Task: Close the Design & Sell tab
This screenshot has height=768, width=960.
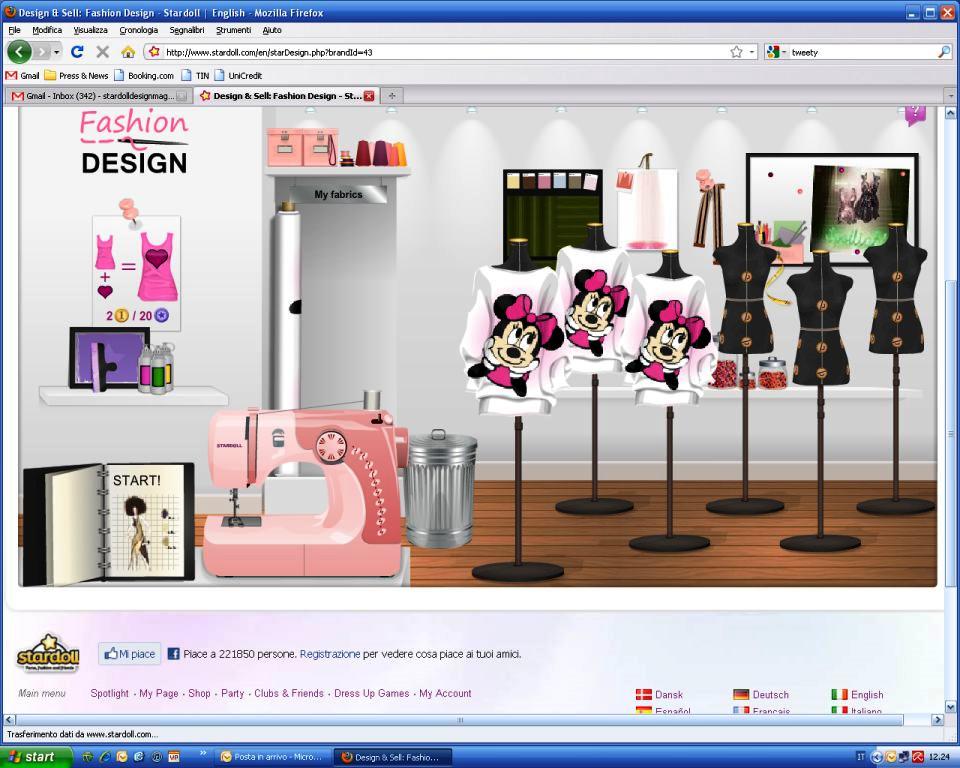Action: pyautogui.click(x=369, y=96)
